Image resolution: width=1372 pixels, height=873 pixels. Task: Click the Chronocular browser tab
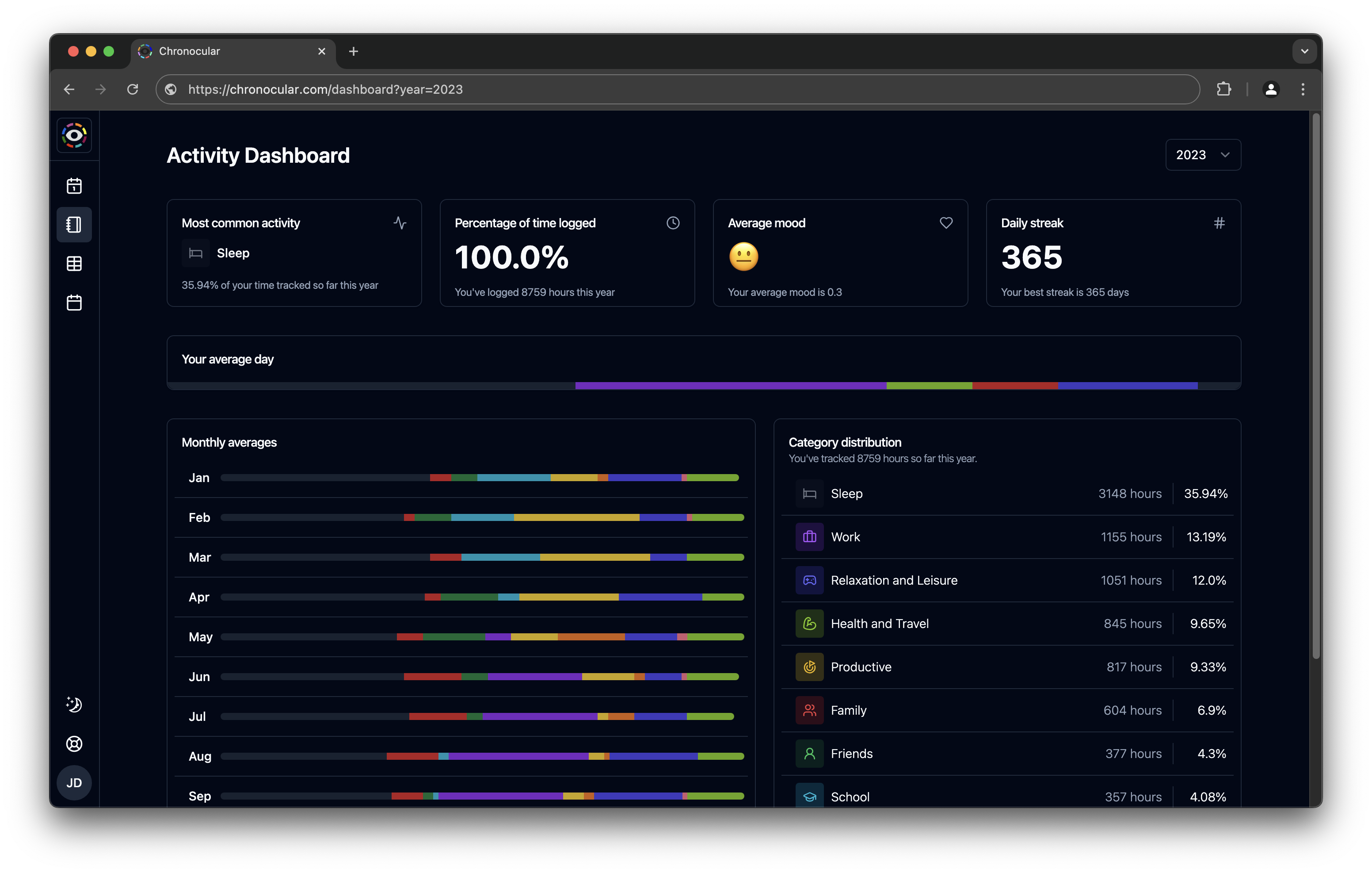[x=233, y=51]
